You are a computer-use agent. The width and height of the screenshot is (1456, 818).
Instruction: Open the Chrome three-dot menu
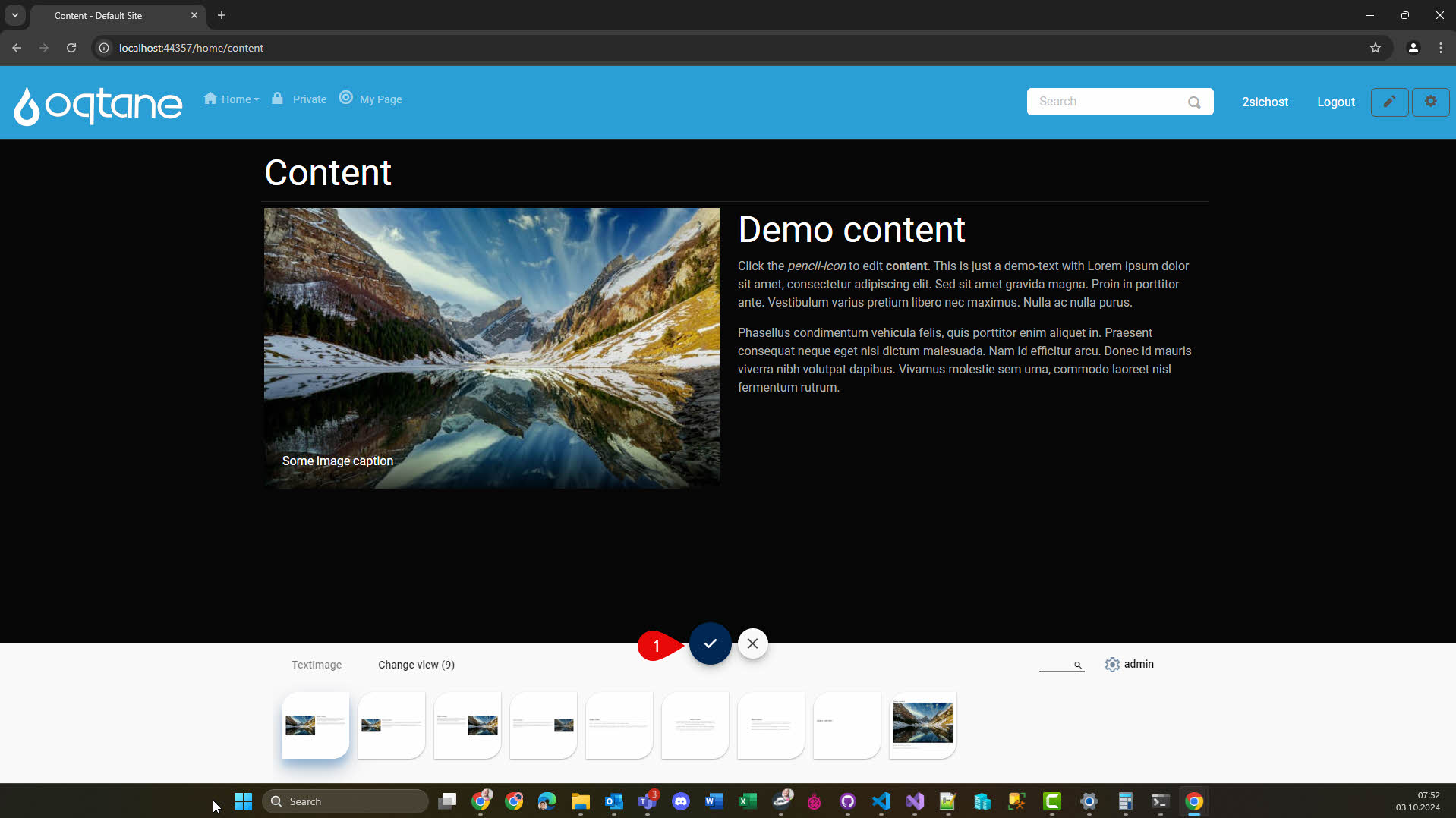1440,48
